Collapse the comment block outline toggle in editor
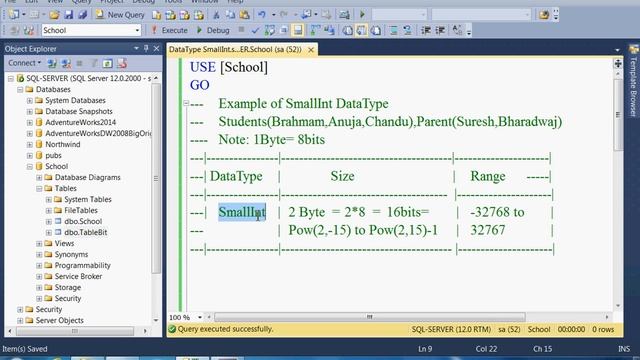Viewport: 640px width, 360px height. [x=186, y=103]
